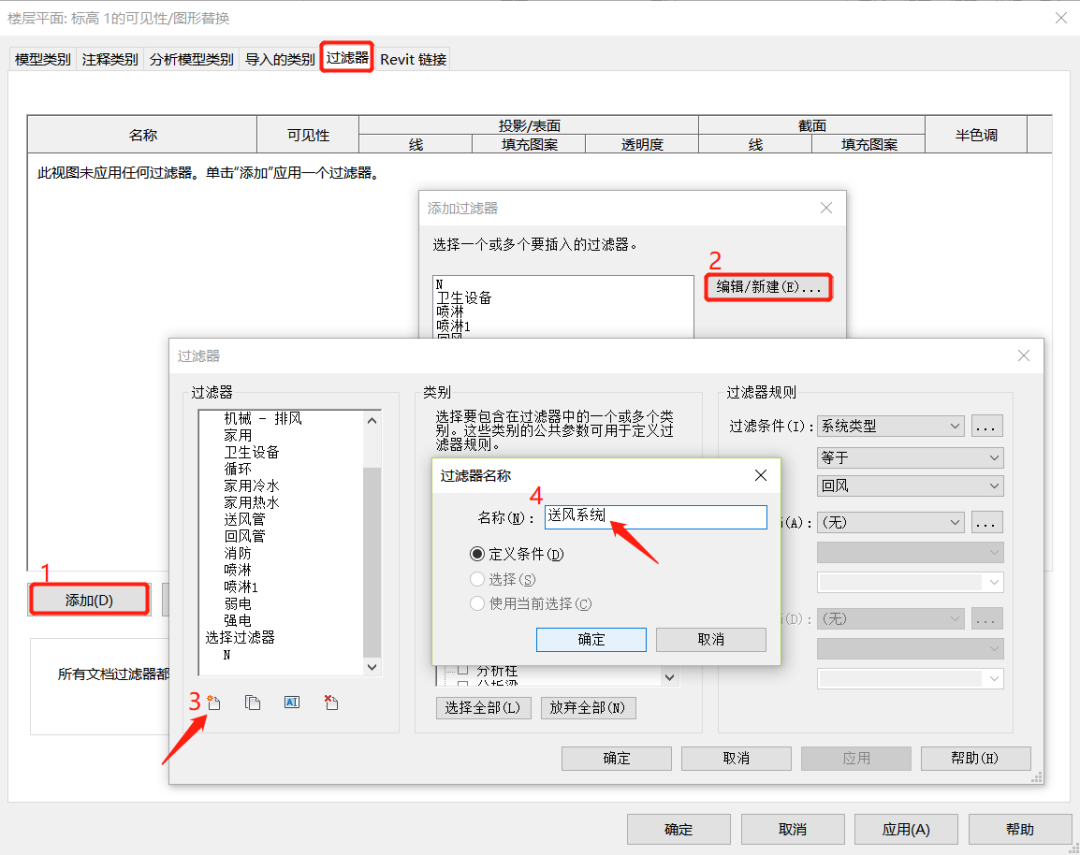Viewport: 1080px width, 855px height.
Task: Select 强电 in the filter list
Action: click(238, 621)
